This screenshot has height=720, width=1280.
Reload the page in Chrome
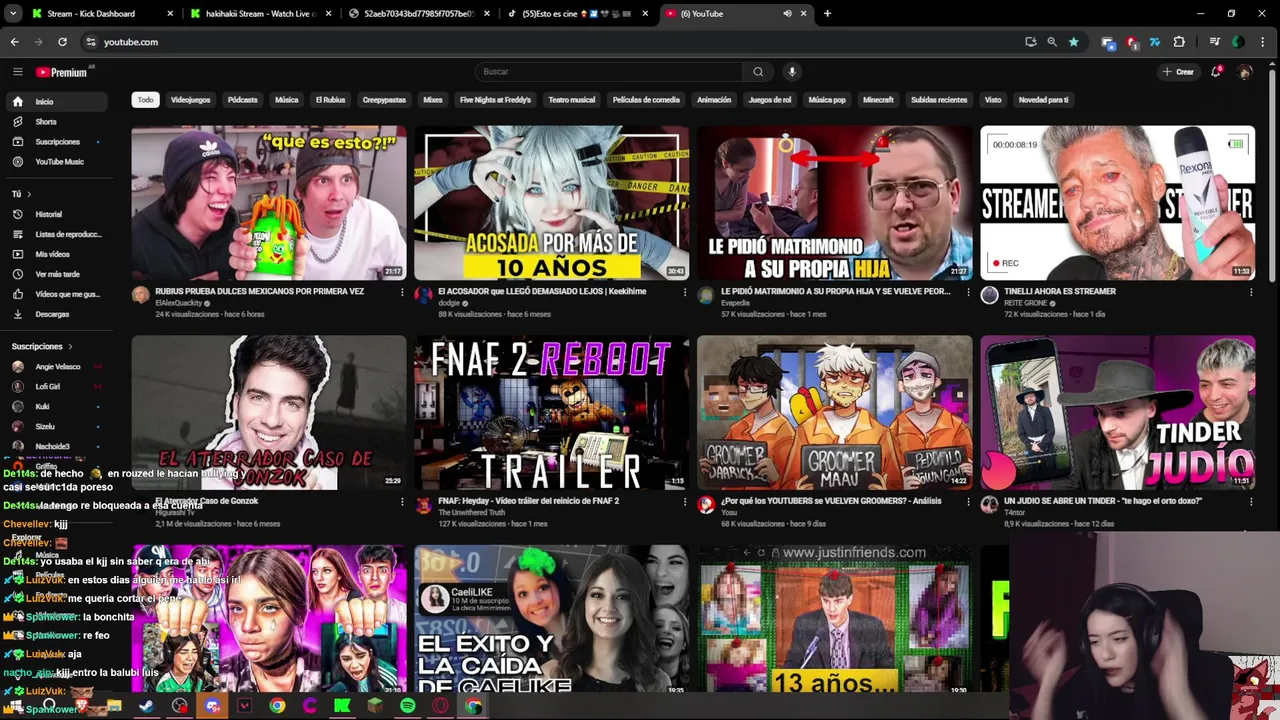pos(62,42)
